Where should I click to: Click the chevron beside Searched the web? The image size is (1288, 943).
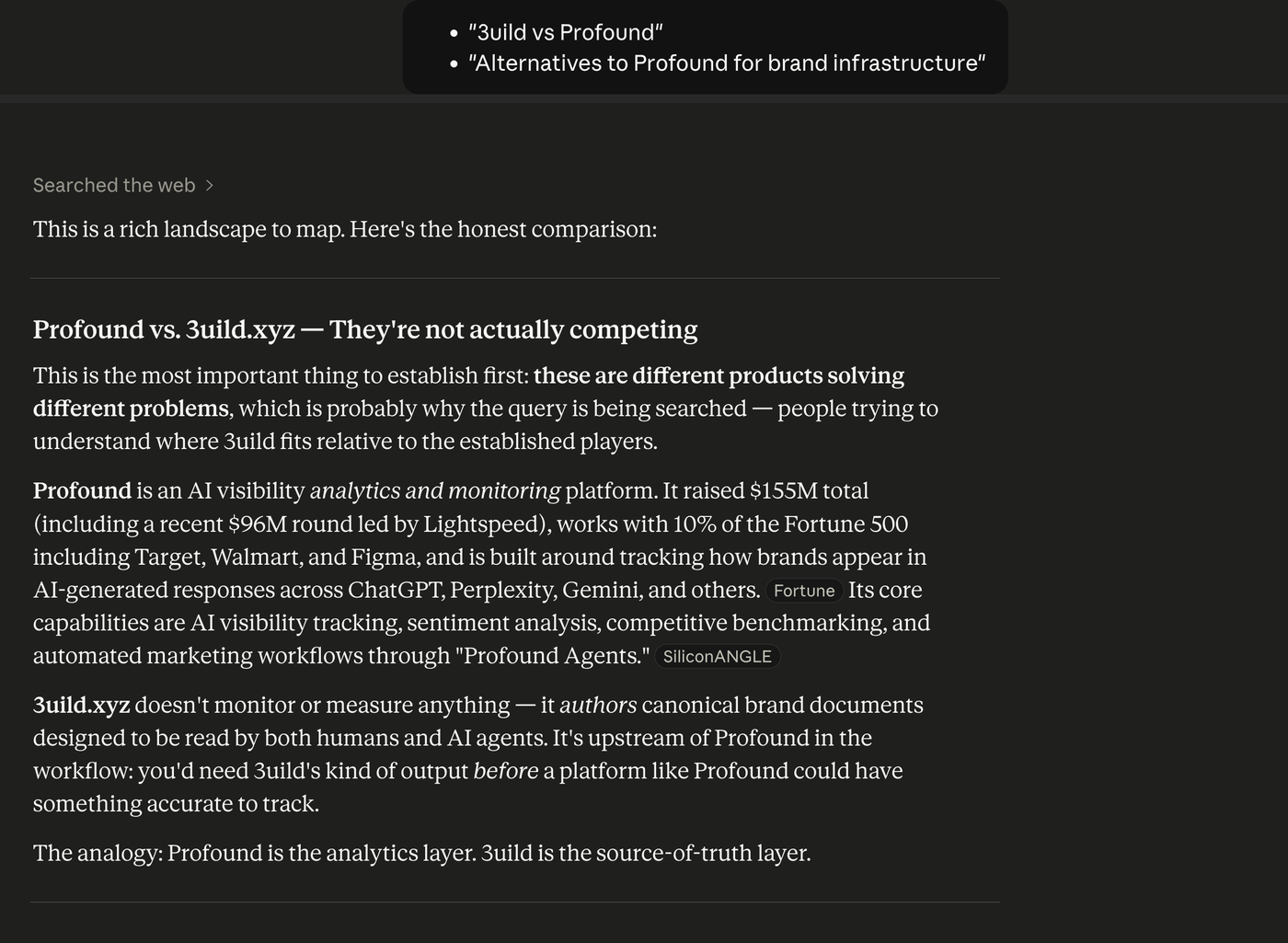[x=210, y=186]
